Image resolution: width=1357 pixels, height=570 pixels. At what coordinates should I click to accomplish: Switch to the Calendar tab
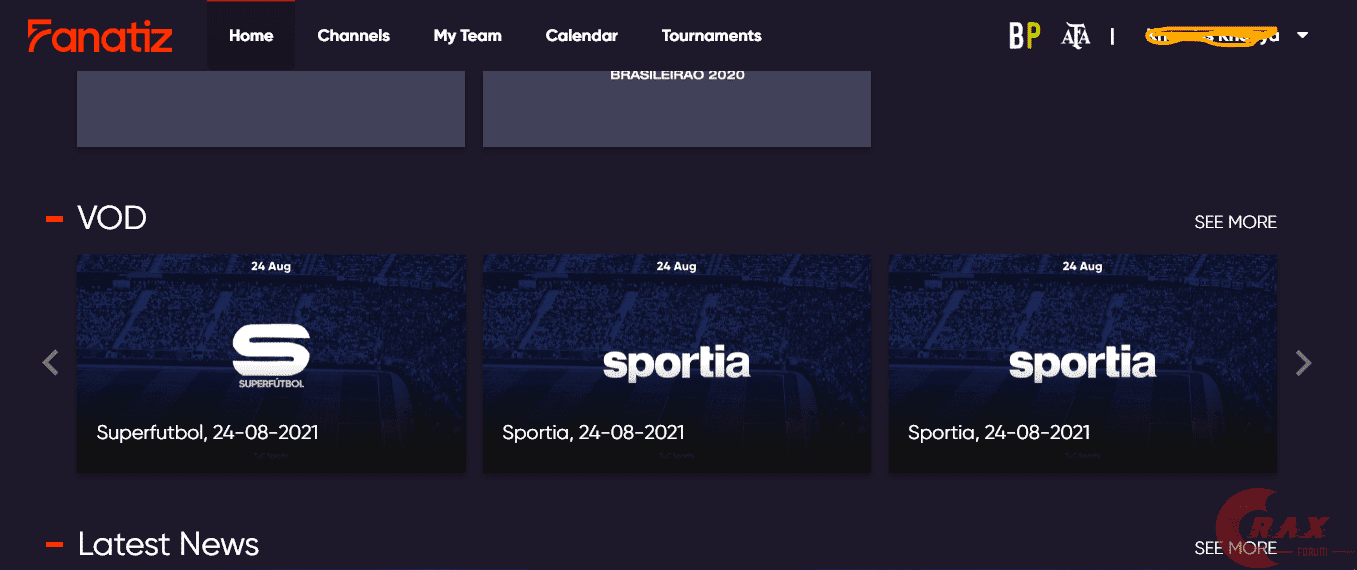coord(582,36)
